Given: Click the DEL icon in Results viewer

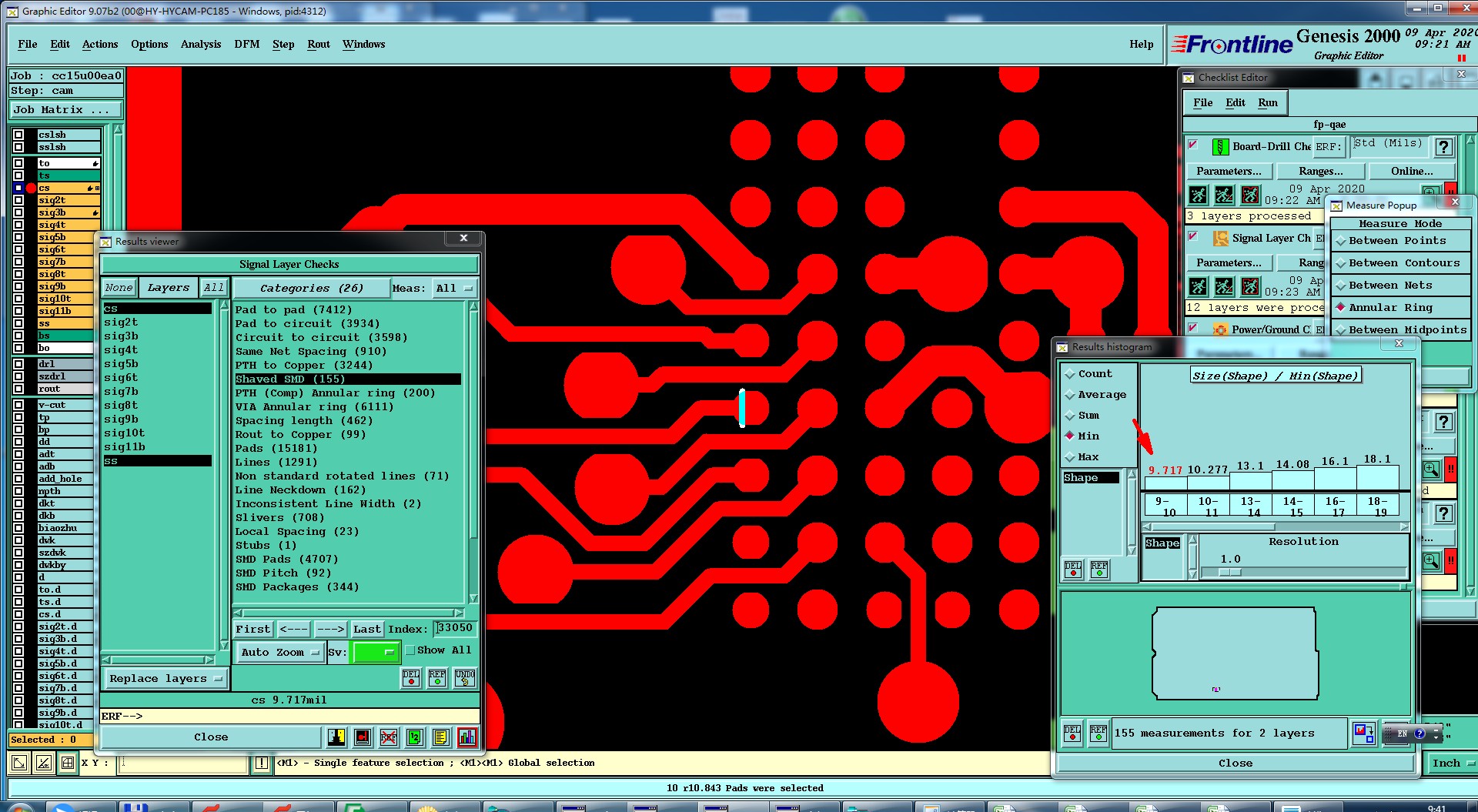Looking at the screenshot, I should 411,677.
